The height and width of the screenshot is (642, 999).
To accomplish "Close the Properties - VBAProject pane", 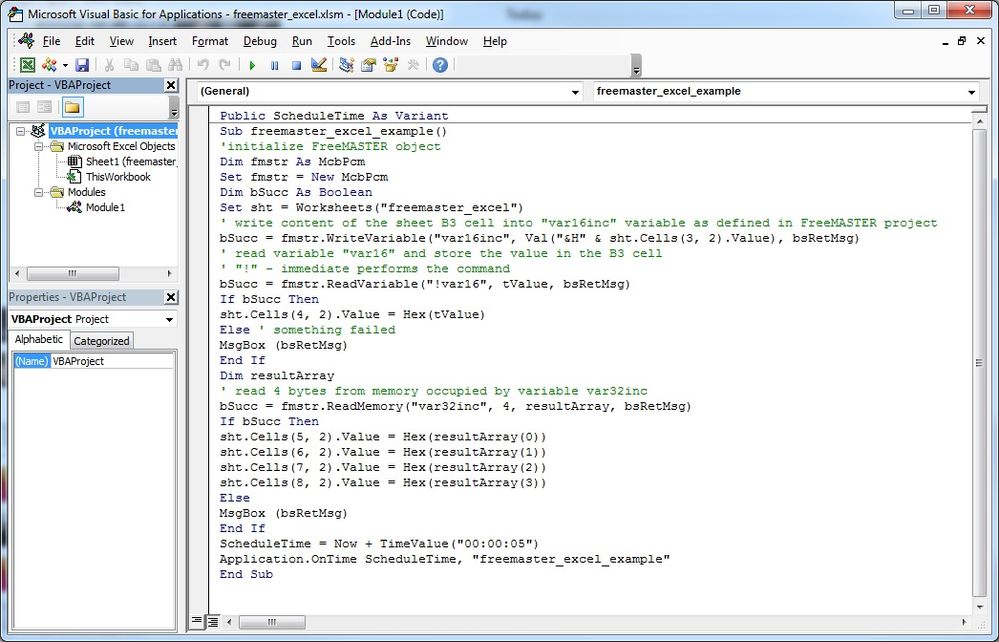I will 171,297.
